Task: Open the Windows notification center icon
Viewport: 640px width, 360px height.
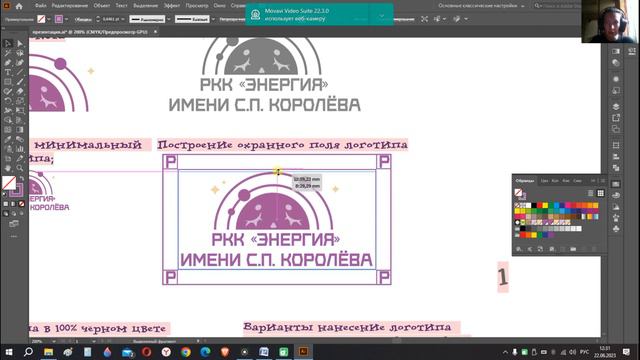Action: 627,351
